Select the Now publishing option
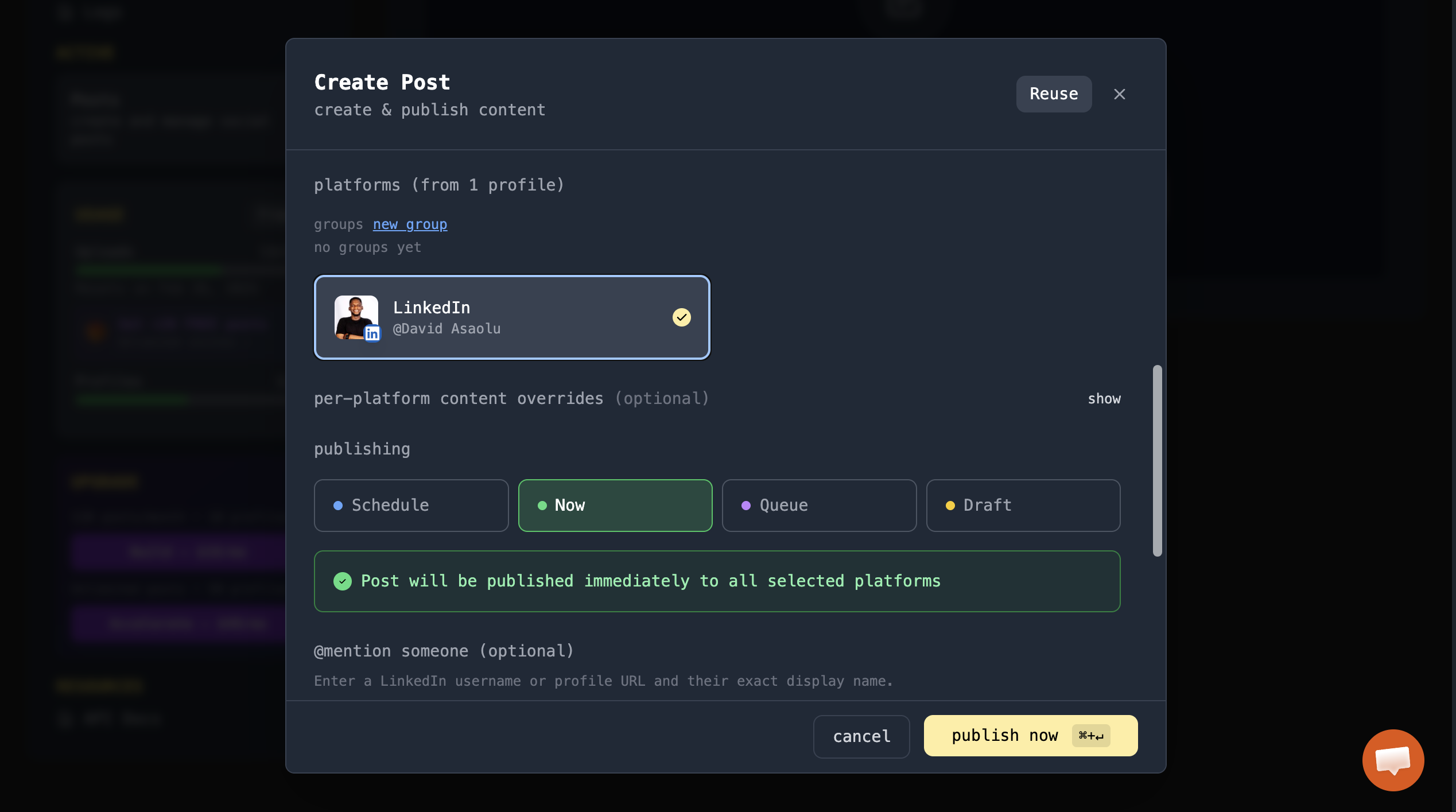The width and height of the screenshot is (1456, 812). pos(615,506)
